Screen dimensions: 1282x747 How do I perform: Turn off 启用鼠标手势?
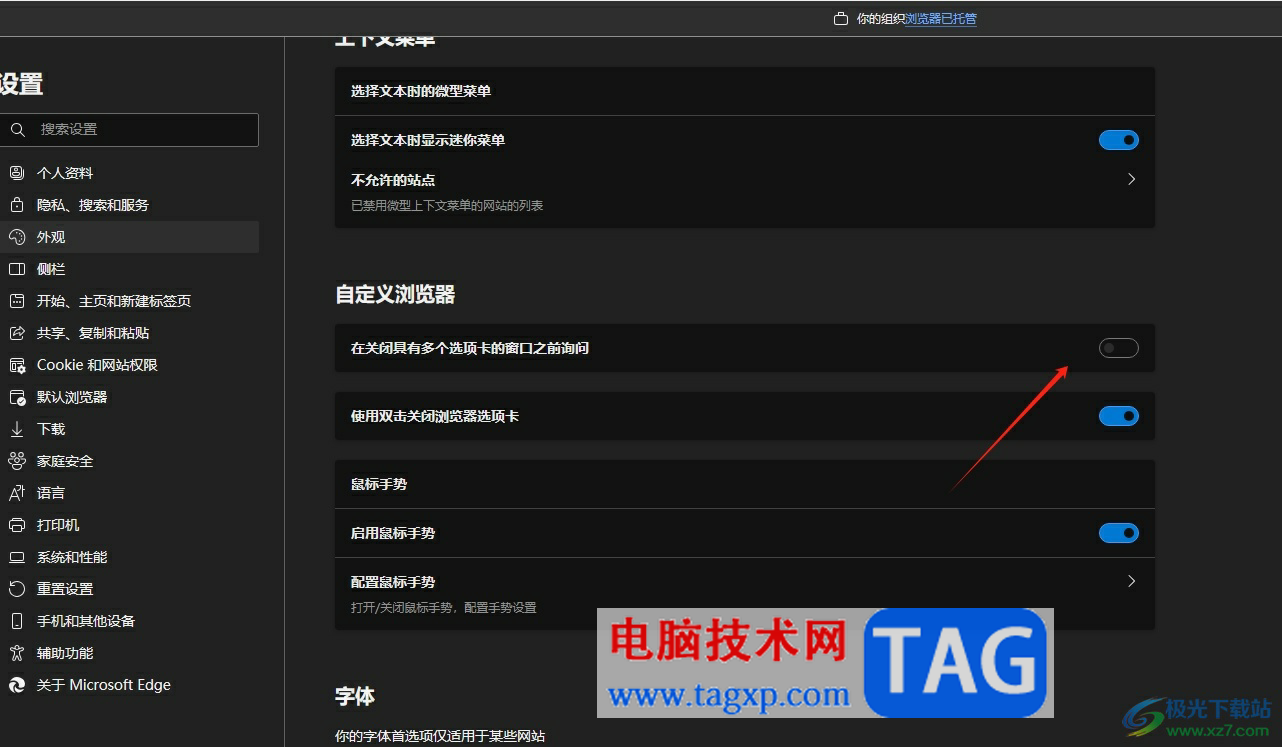coord(1118,532)
